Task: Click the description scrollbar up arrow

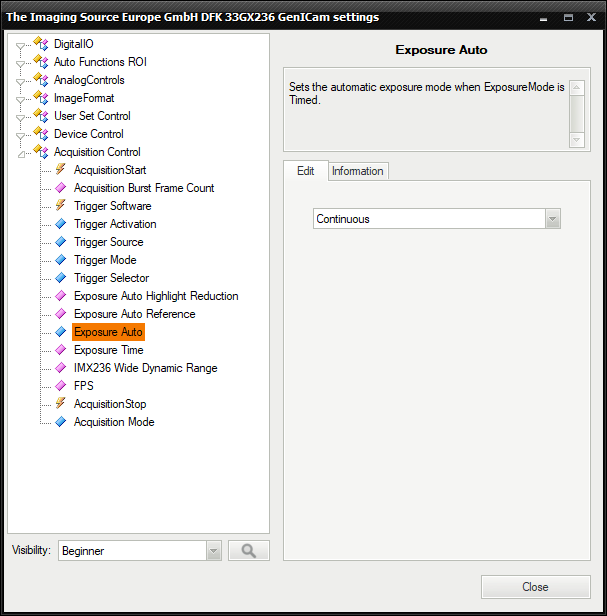Action: click(576, 88)
